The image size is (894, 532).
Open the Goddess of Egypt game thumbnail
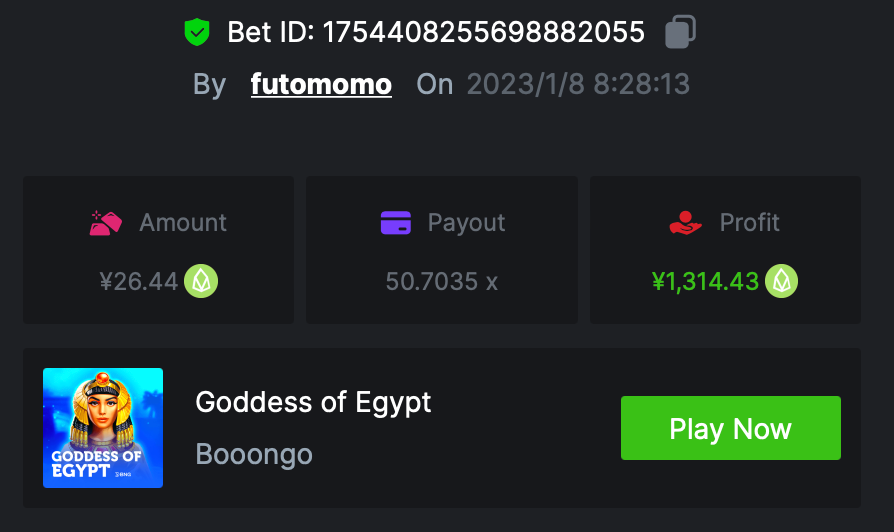(103, 428)
